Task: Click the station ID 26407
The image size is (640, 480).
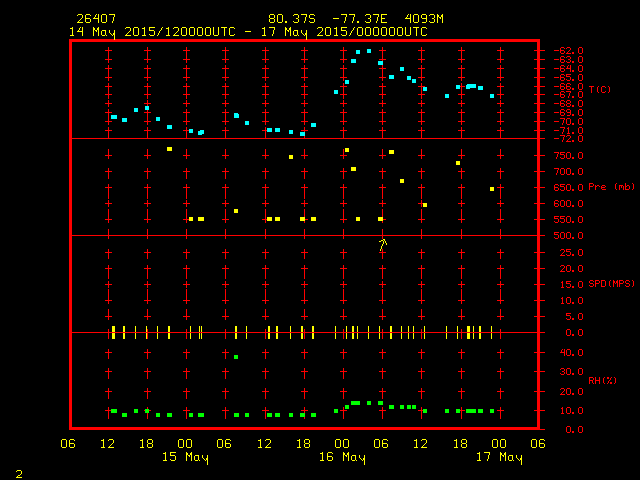Action: (x=96, y=19)
